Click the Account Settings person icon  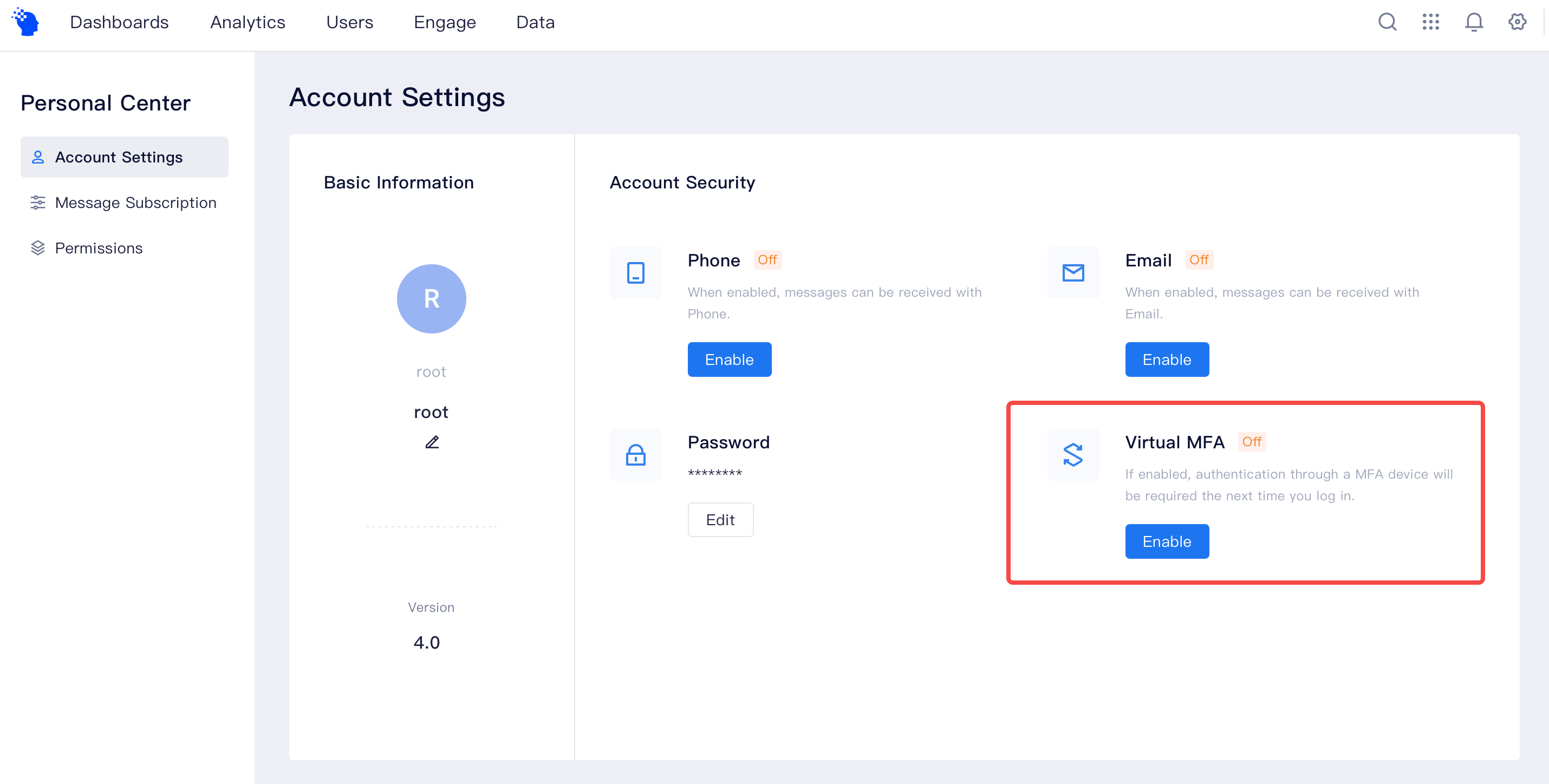point(38,157)
